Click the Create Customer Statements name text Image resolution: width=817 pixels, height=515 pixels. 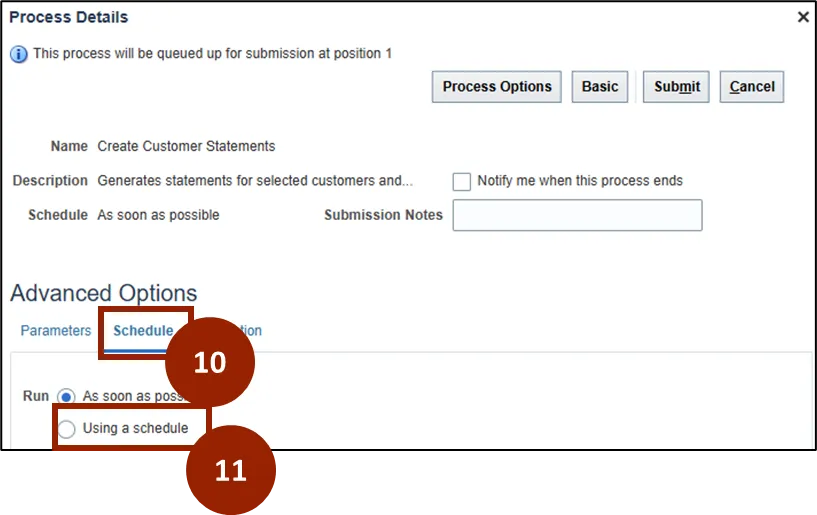pyautogui.click(x=186, y=146)
